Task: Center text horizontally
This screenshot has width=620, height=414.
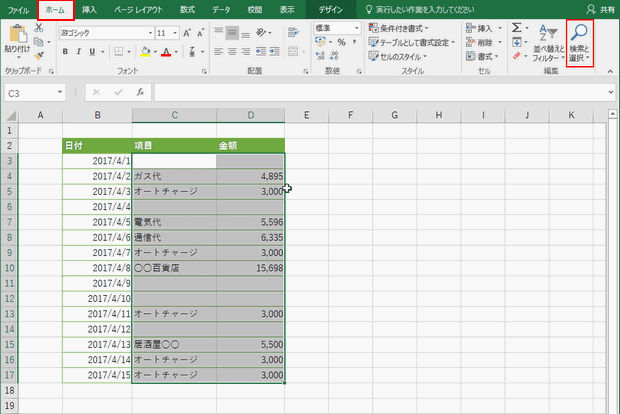Action: (232, 51)
